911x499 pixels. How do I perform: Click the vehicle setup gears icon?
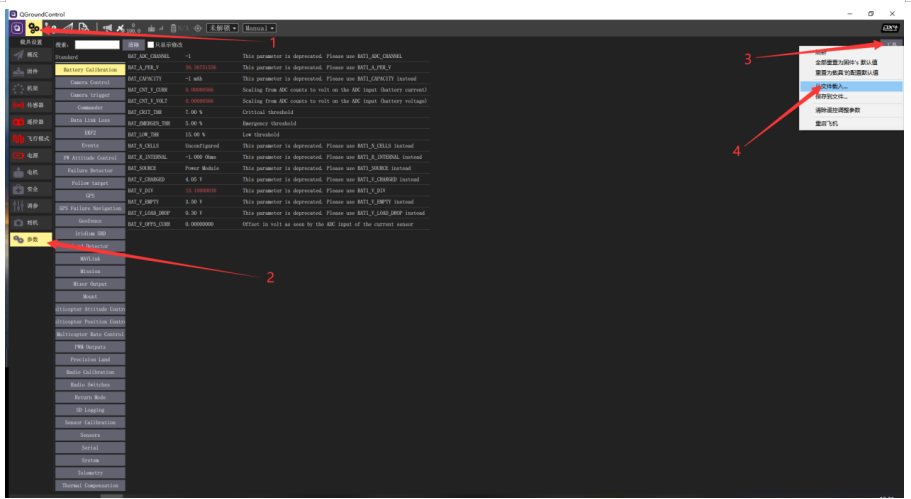34,28
